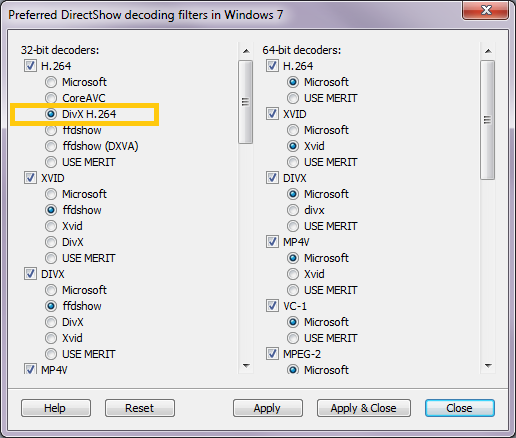Choose ffdshow under 32-bit H.264
This screenshot has height=438, width=516.
[51, 130]
